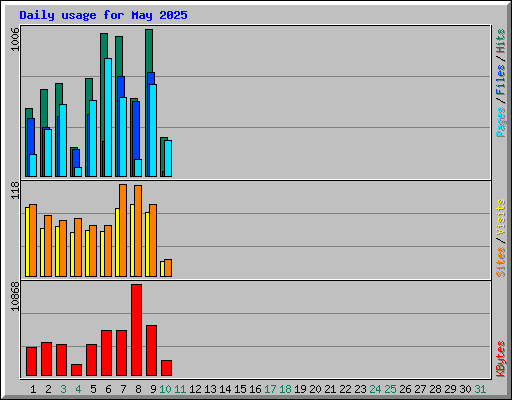Select the red KBytes bar for day 9

[x=151, y=350]
